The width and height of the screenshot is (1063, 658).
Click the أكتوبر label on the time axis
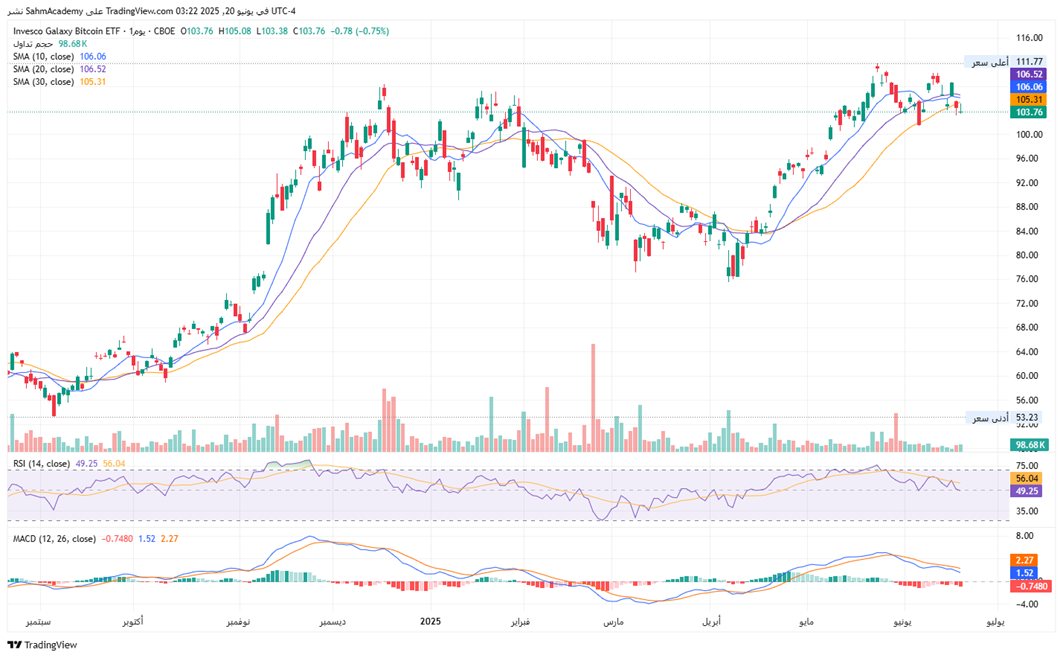(132, 621)
